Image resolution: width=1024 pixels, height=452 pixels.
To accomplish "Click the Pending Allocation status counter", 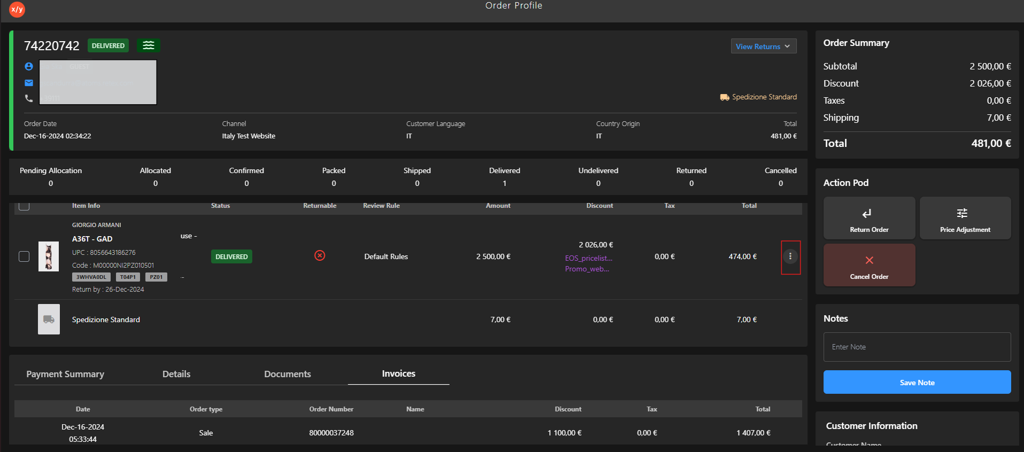I will tap(51, 176).
